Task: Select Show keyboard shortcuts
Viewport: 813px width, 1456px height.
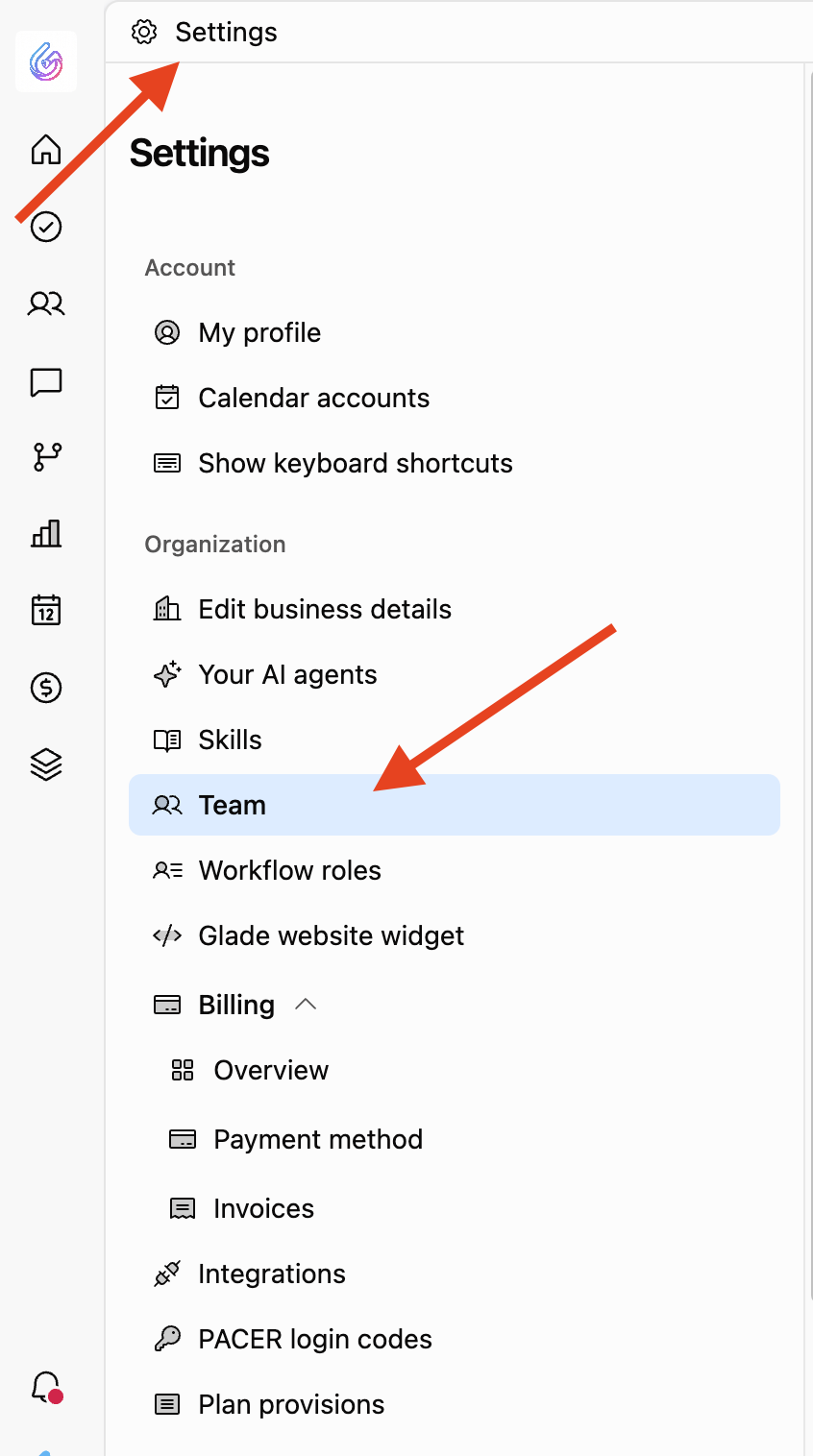Action: tap(455, 463)
